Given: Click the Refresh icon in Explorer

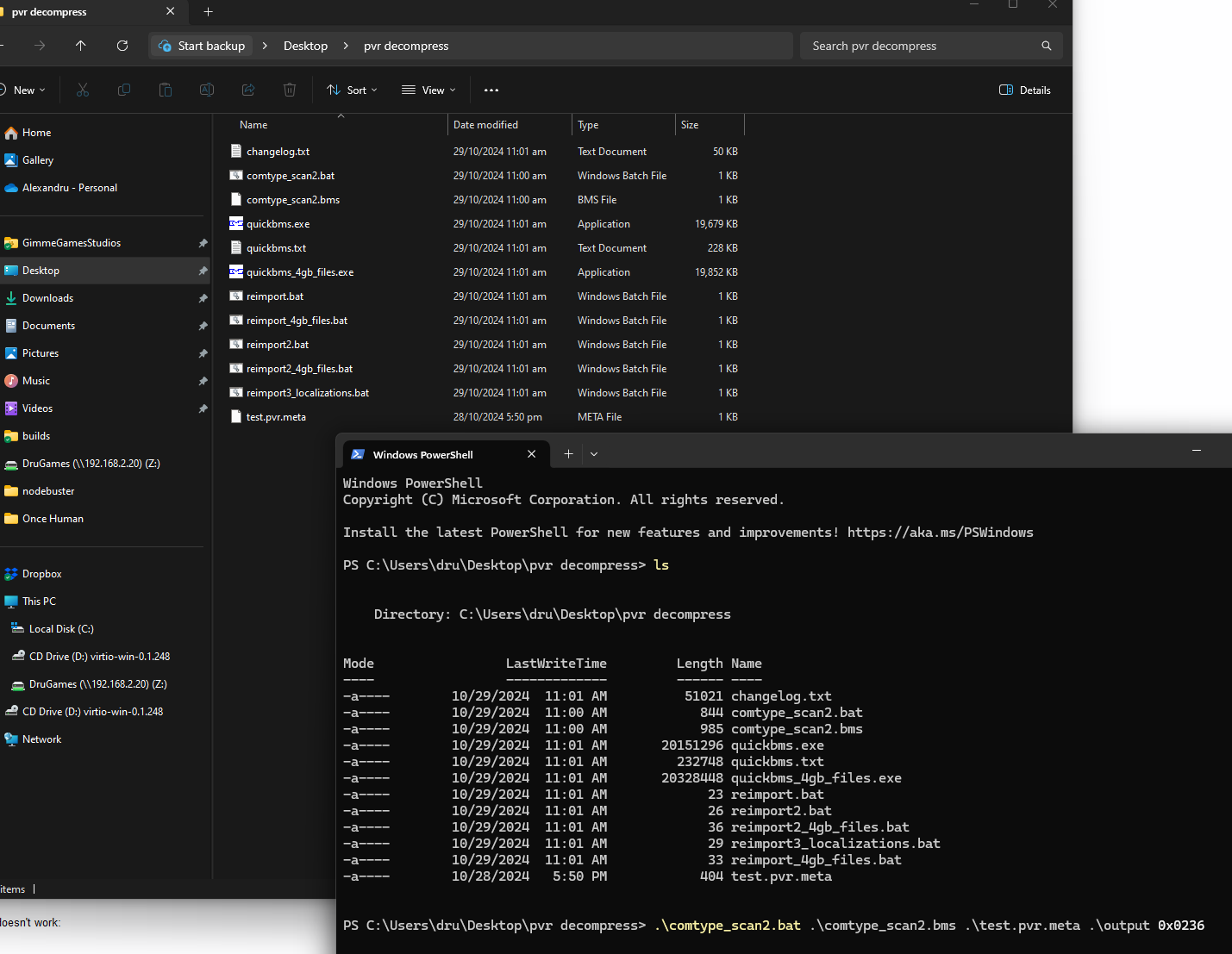Looking at the screenshot, I should tap(122, 46).
